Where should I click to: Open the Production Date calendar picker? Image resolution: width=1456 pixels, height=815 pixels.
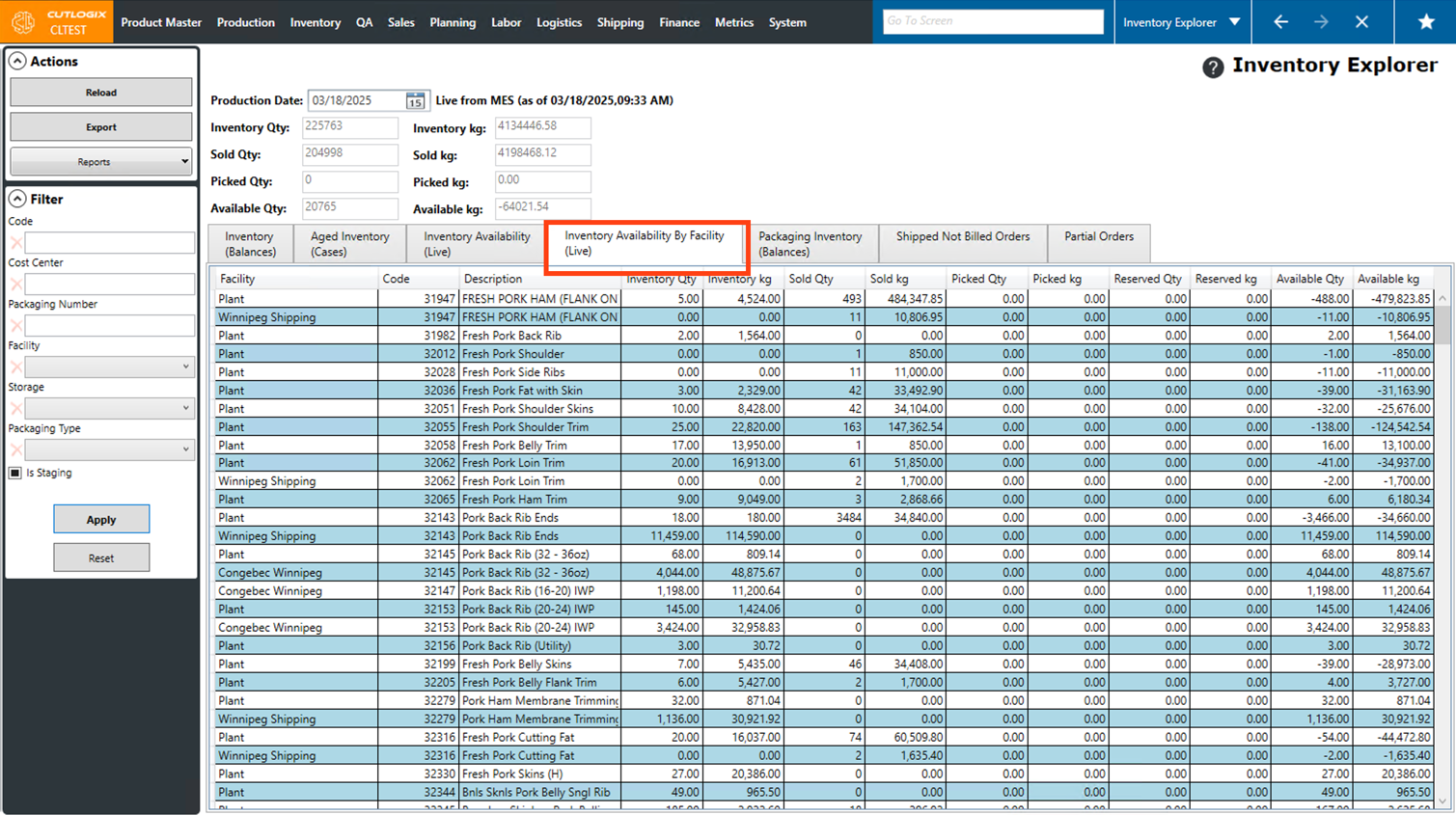[x=415, y=101]
